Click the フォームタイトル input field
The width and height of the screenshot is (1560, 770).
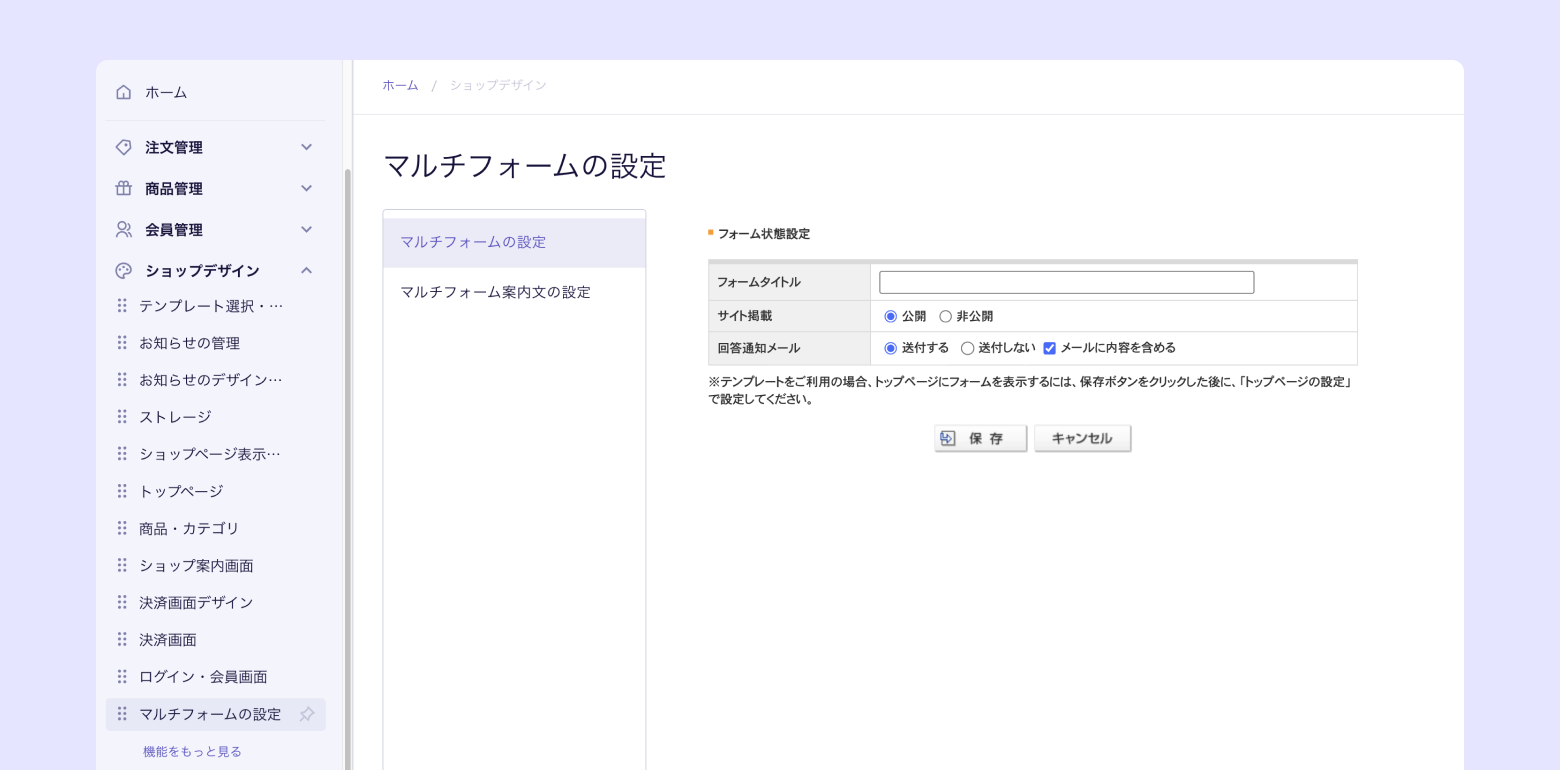coord(1066,282)
